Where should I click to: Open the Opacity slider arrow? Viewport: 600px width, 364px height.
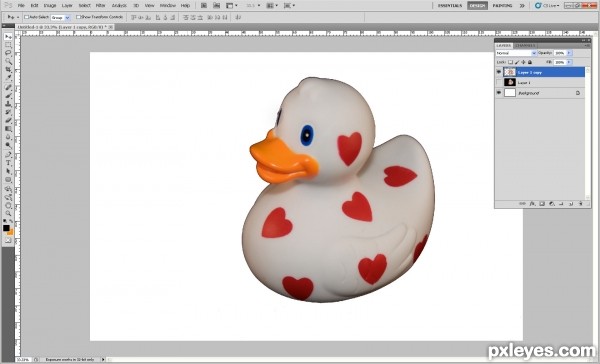click(x=569, y=53)
